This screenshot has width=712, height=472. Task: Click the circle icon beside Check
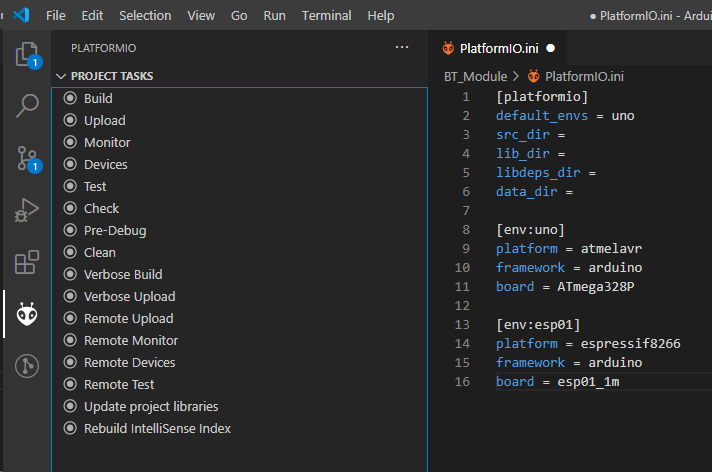[70, 208]
